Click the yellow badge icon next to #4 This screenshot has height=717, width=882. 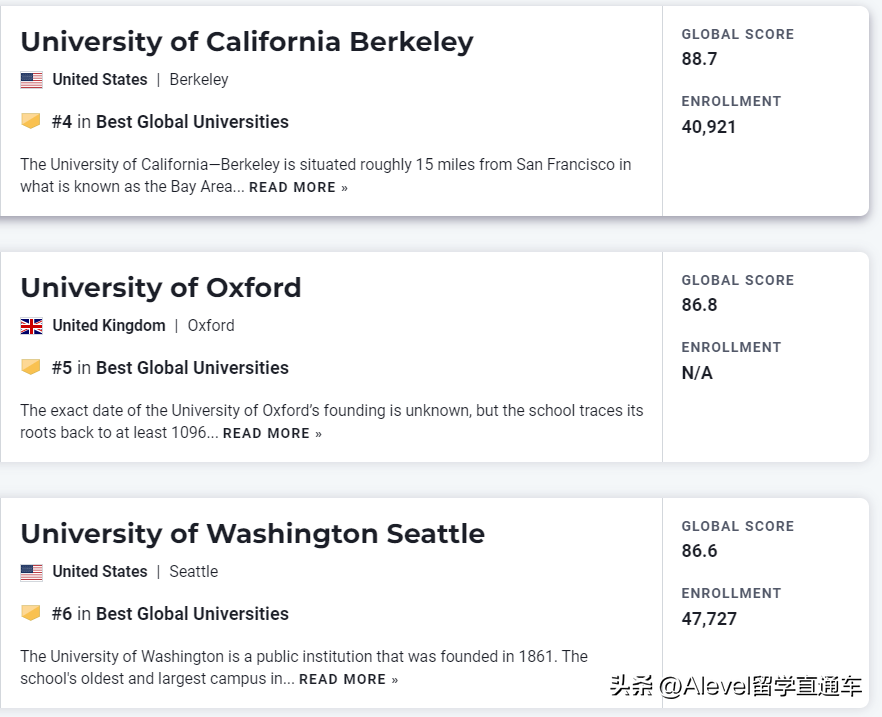(x=31, y=121)
